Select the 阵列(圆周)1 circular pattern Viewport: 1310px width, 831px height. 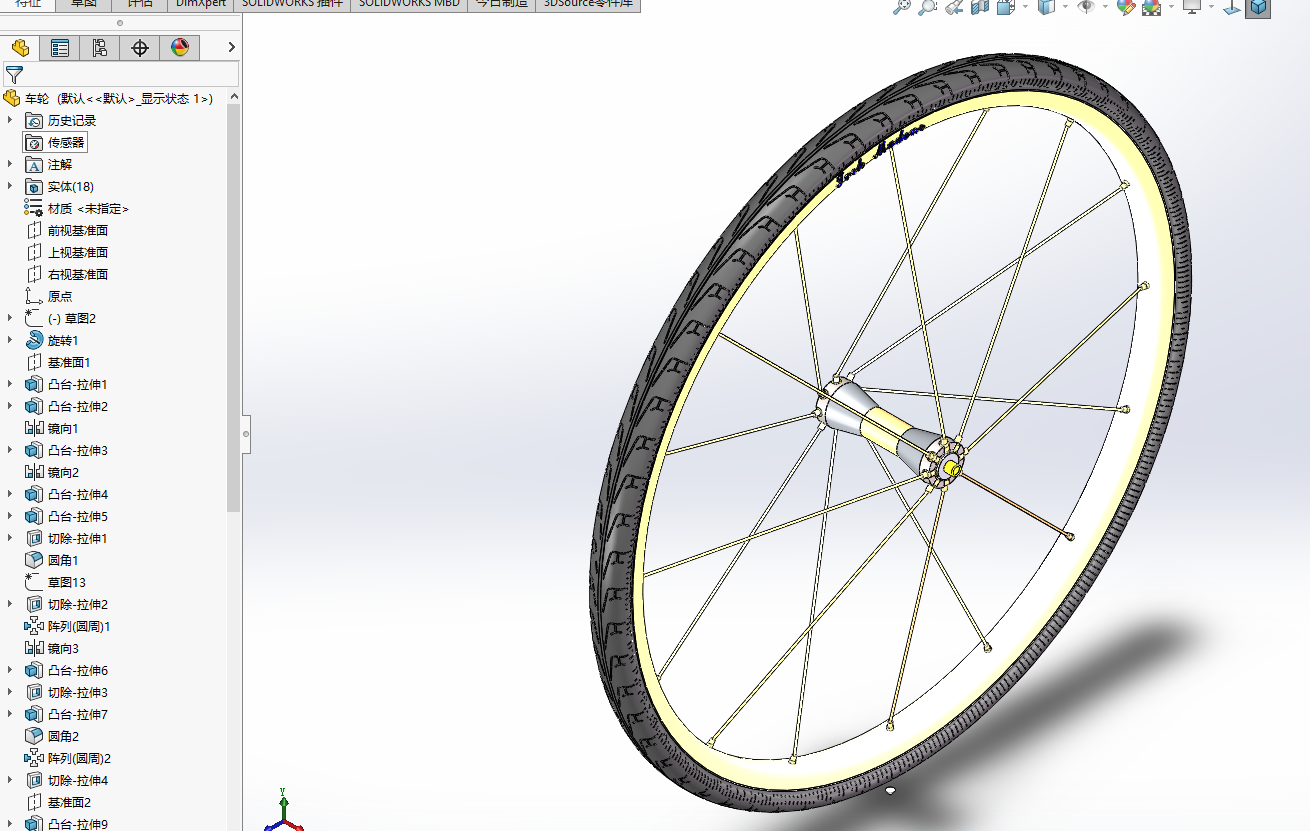pyautogui.click(x=68, y=627)
